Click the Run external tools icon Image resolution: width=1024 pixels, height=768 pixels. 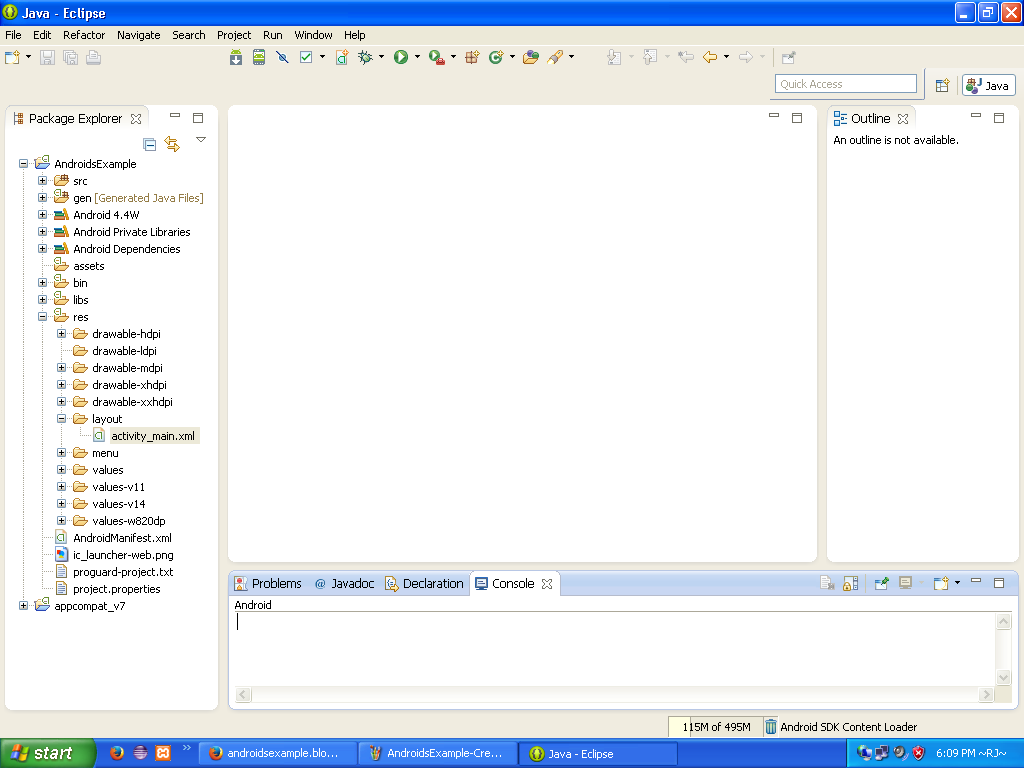(x=437, y=57)
